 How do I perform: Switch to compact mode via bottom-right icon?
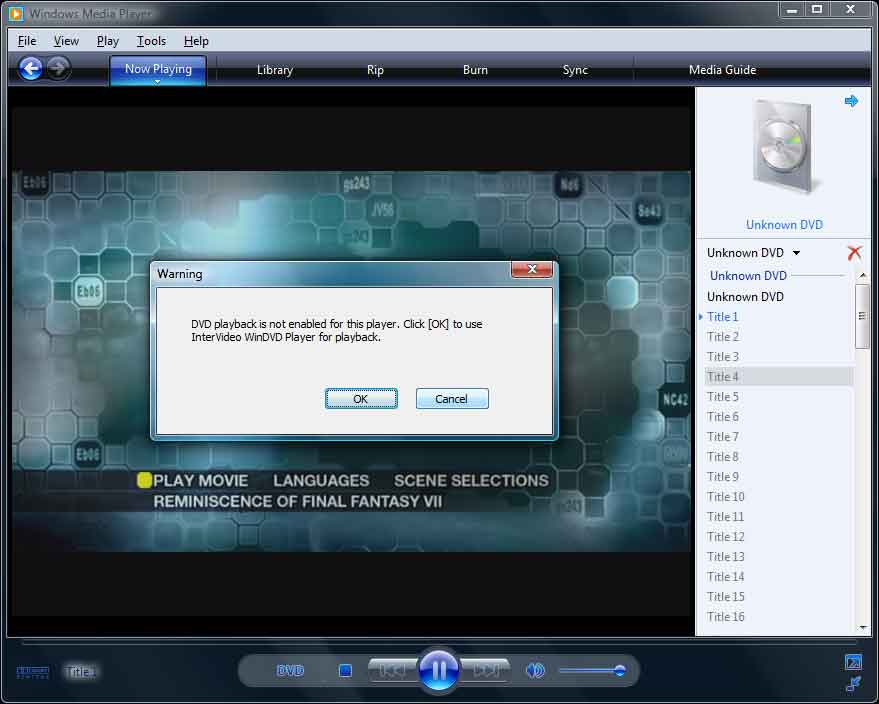click(x=853, y=684)
